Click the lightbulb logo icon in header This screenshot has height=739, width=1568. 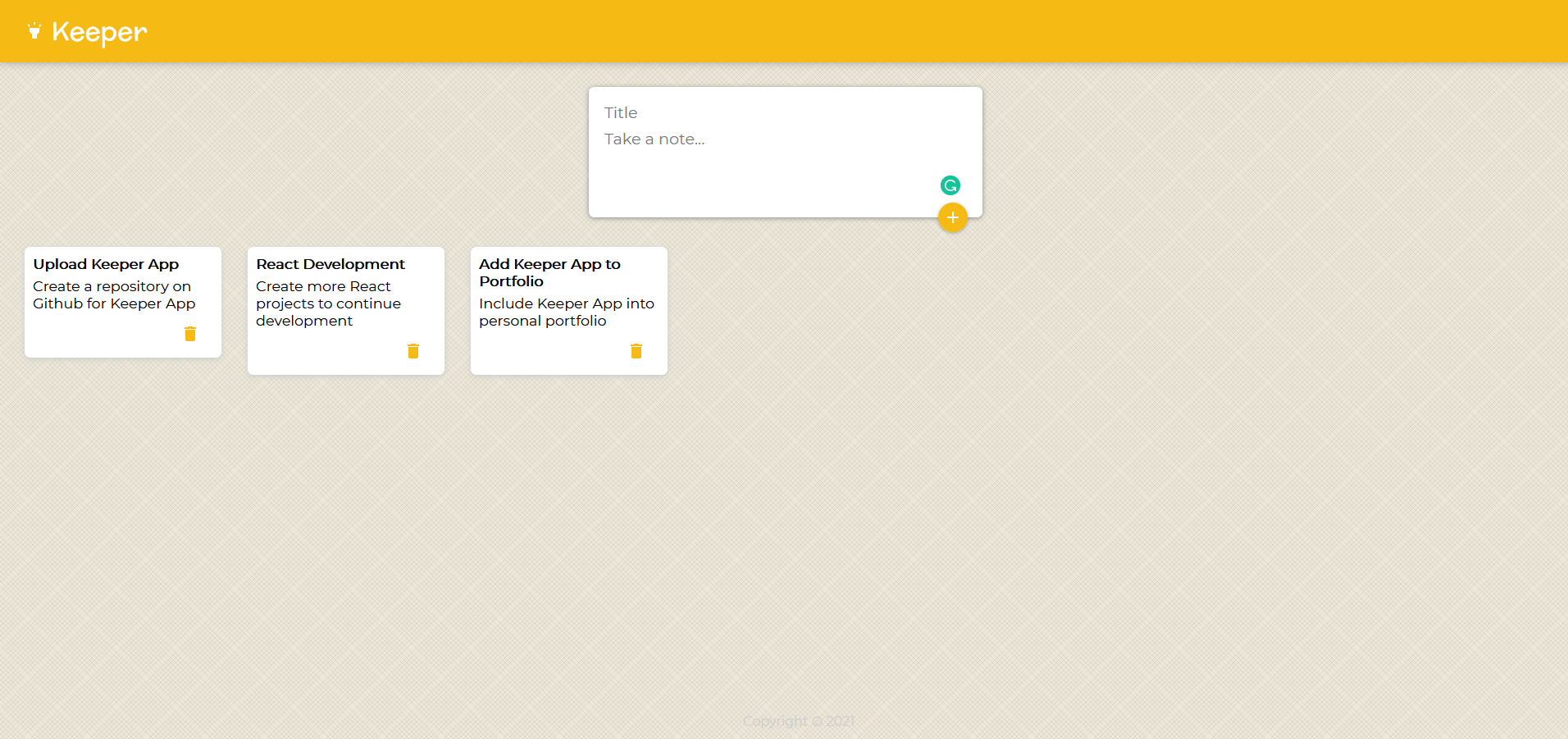[x=34, y=31]
